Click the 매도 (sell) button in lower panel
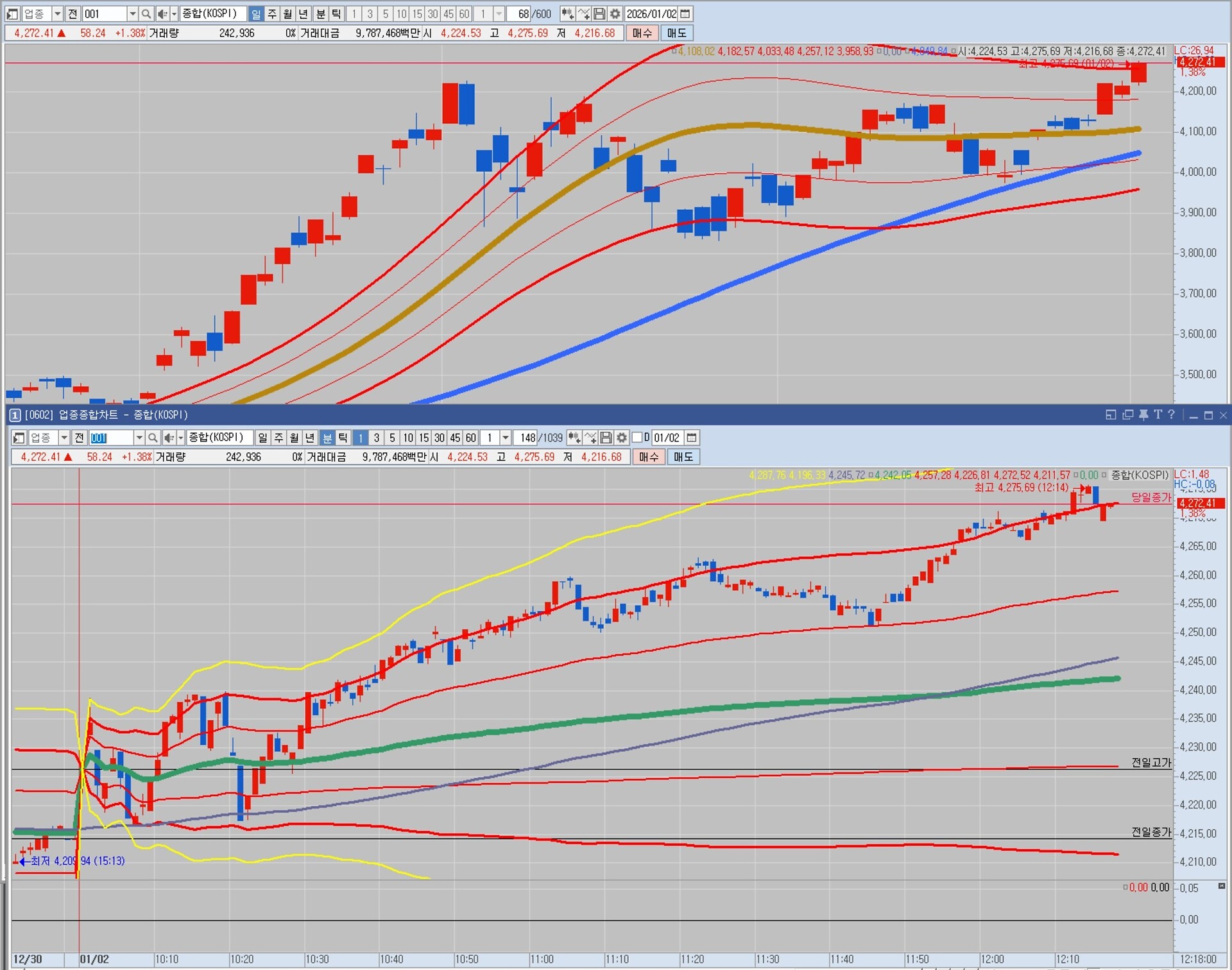 [683, 457]
